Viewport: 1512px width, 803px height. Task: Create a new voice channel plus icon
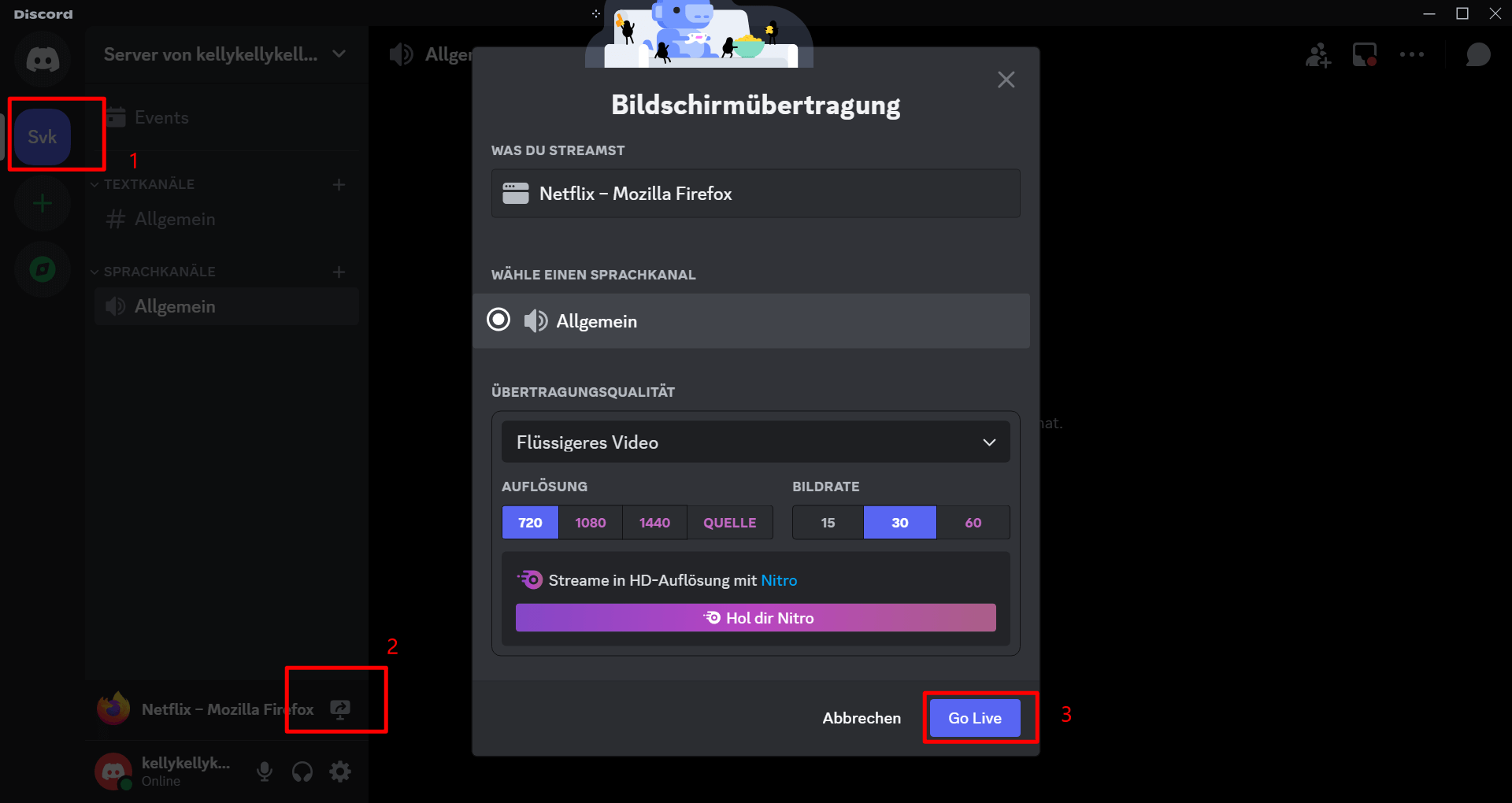click(x=339, y=272)
